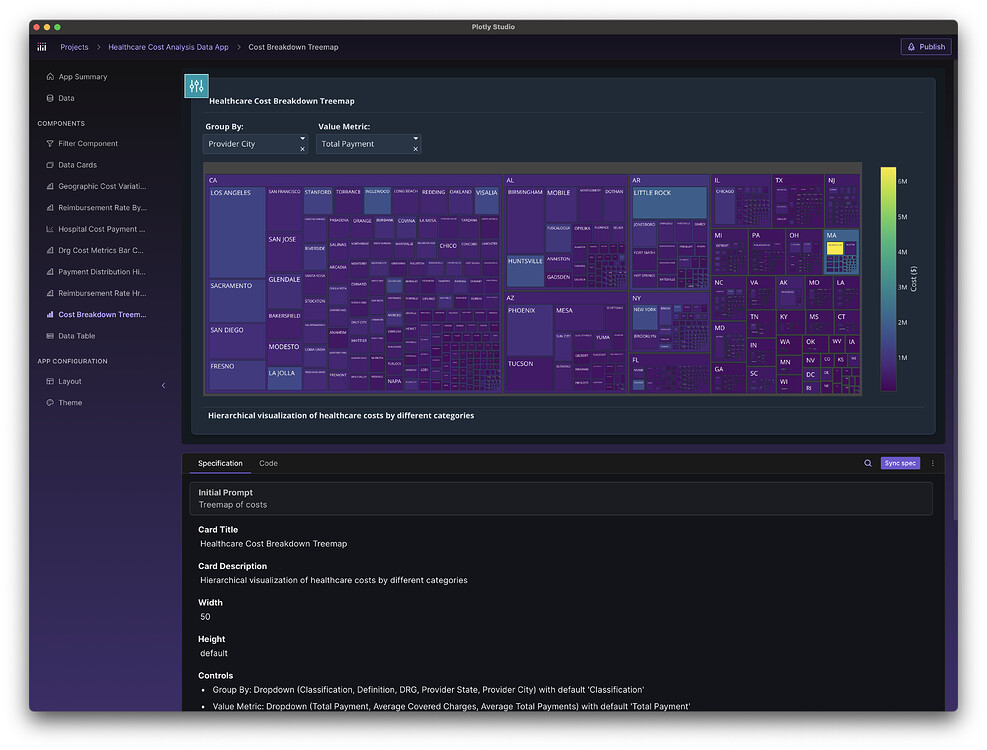This screenshot has width=987, height=750.
Task: Switch to the Code tab
Action: coord(268,463)
